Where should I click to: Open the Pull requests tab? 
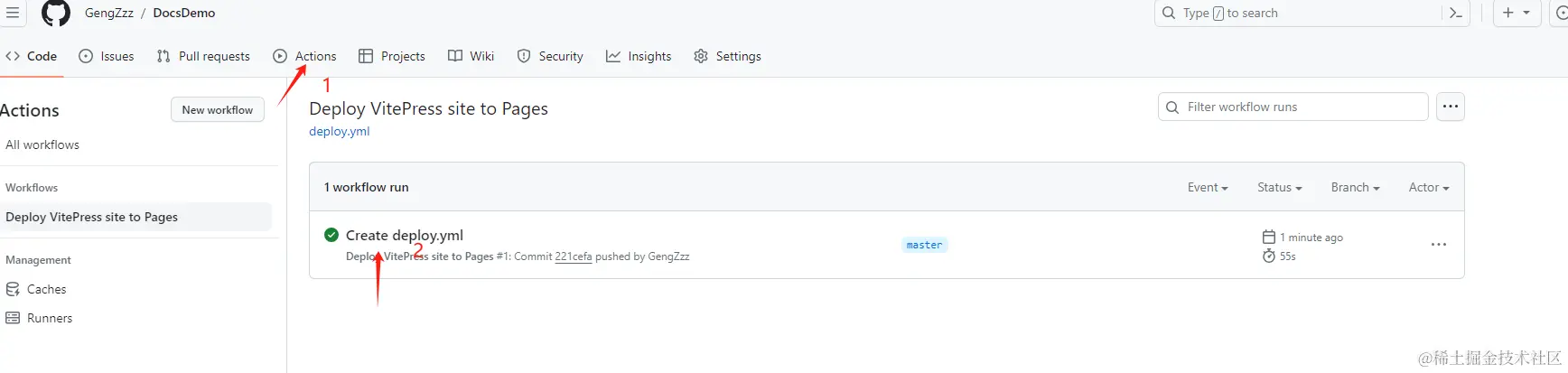click(x=203, y=56)
